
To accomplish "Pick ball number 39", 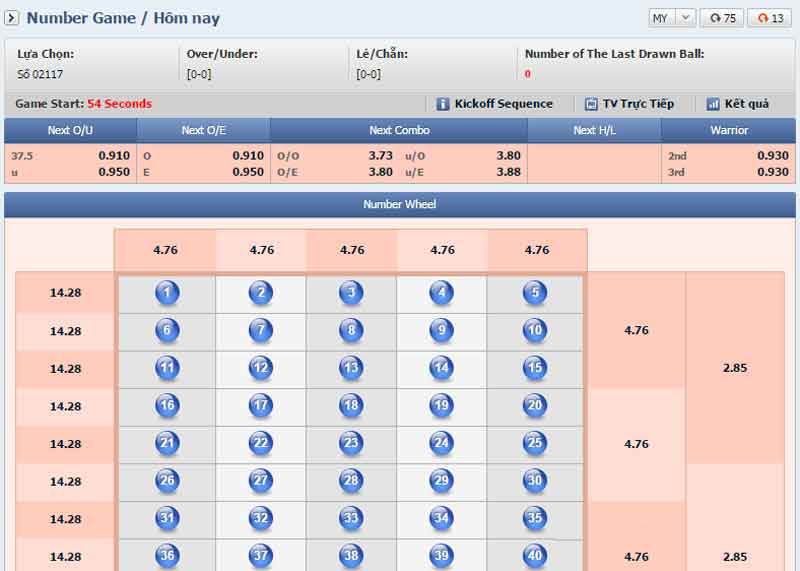I will coord(441,556).
